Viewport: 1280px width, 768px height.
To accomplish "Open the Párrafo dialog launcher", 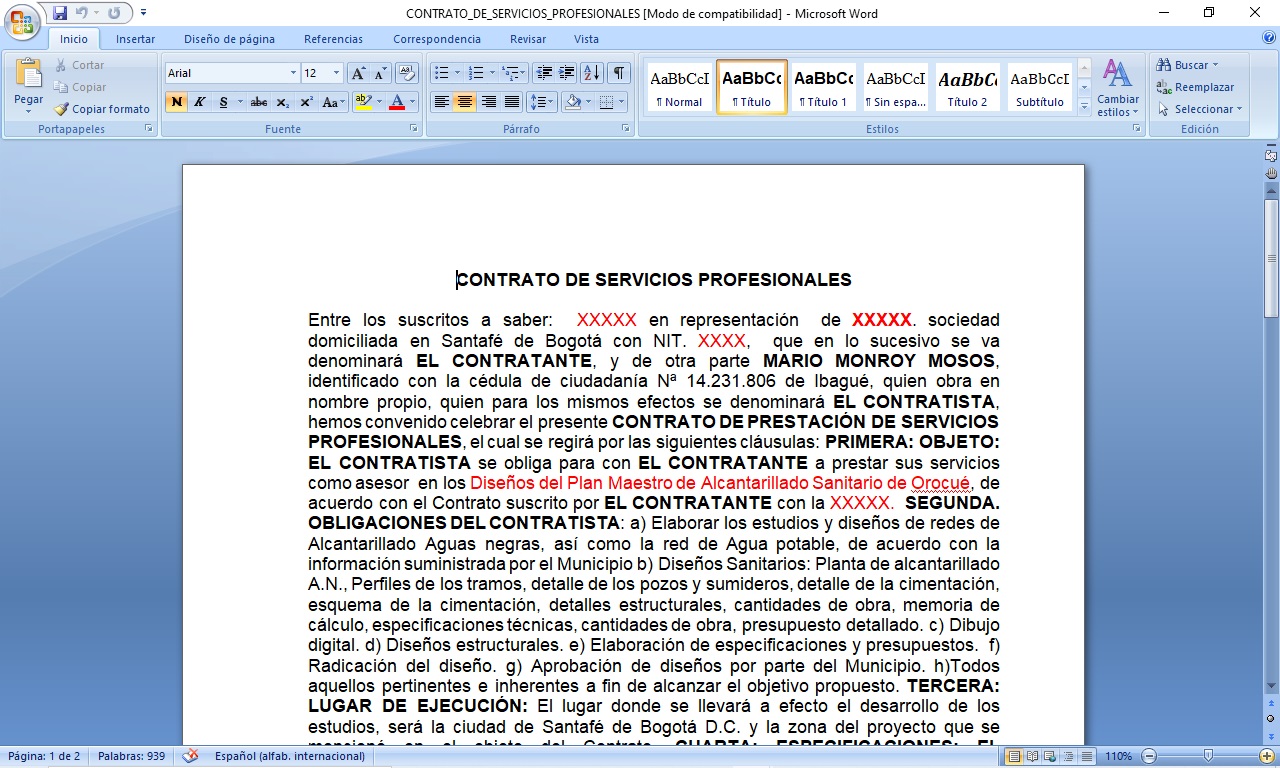I will pos(626,129).
